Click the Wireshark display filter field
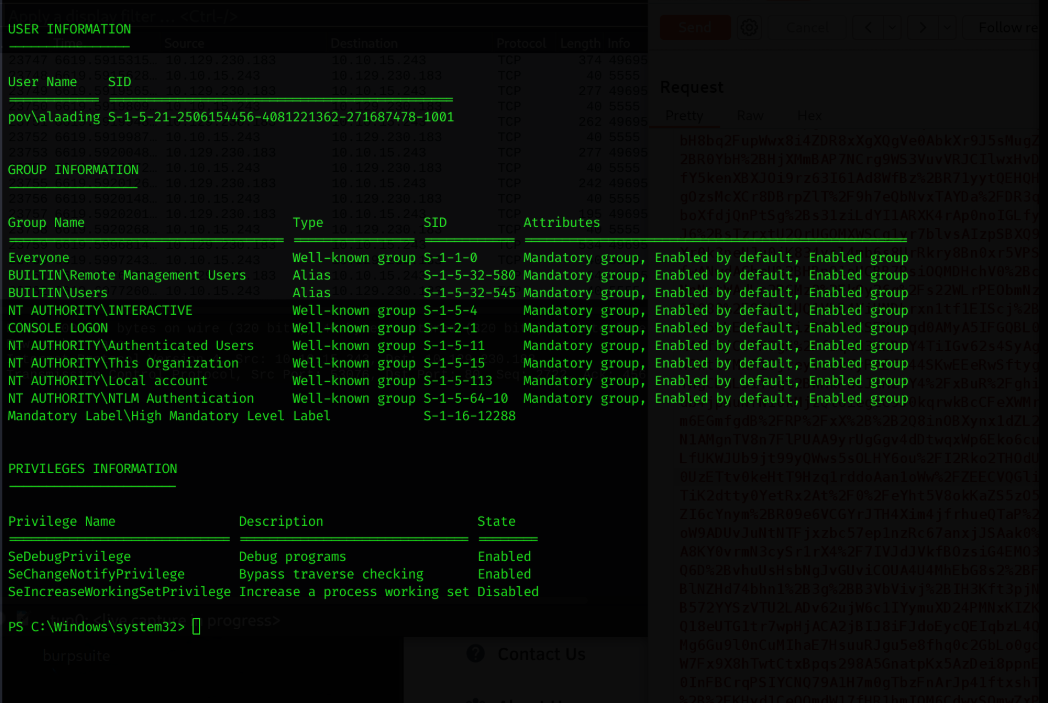Image resolution: width=1048 pixels, height=703 pixels. coord(323,15)
